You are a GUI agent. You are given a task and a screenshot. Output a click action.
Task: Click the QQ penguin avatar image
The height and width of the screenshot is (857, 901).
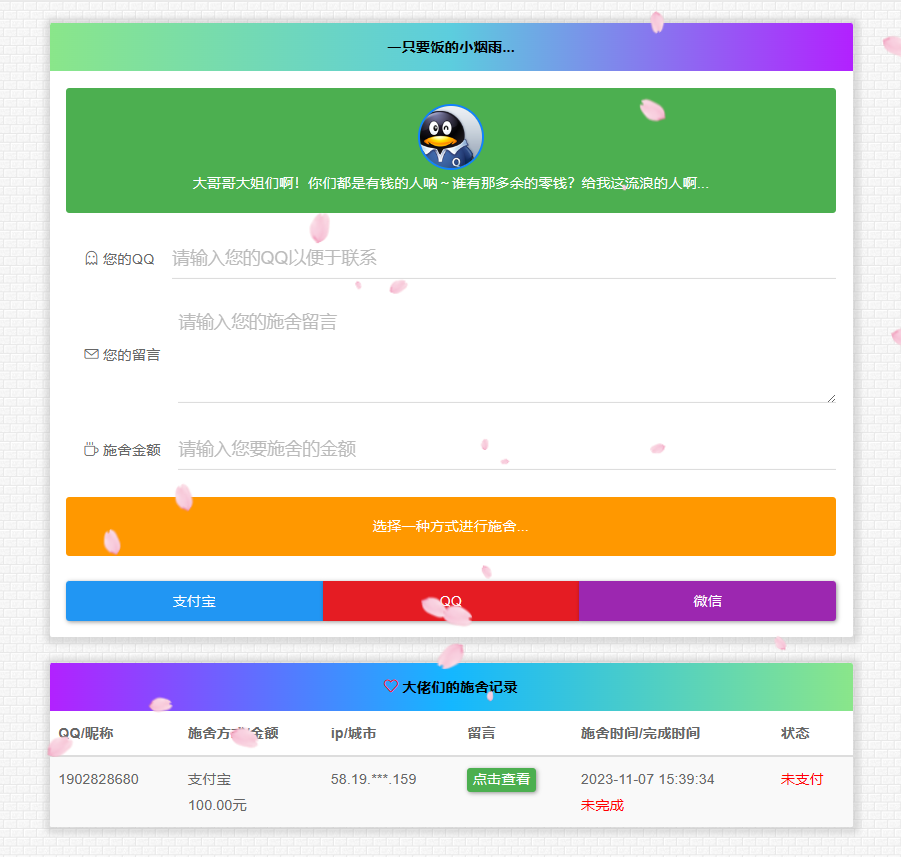(x=450, y=137)
